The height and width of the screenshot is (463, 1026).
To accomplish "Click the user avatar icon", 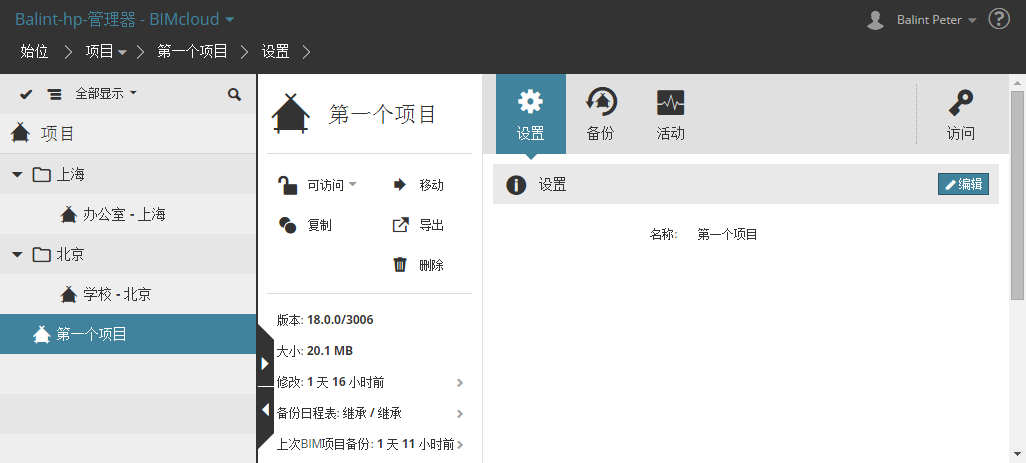I will pyautogui.click(x=876, y=20).
